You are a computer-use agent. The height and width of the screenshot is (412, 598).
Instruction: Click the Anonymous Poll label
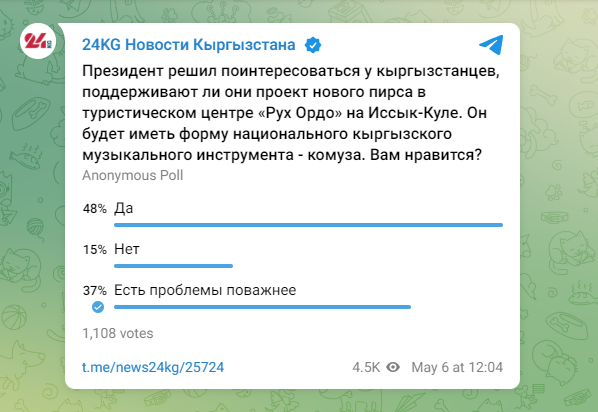pos(133,175)
